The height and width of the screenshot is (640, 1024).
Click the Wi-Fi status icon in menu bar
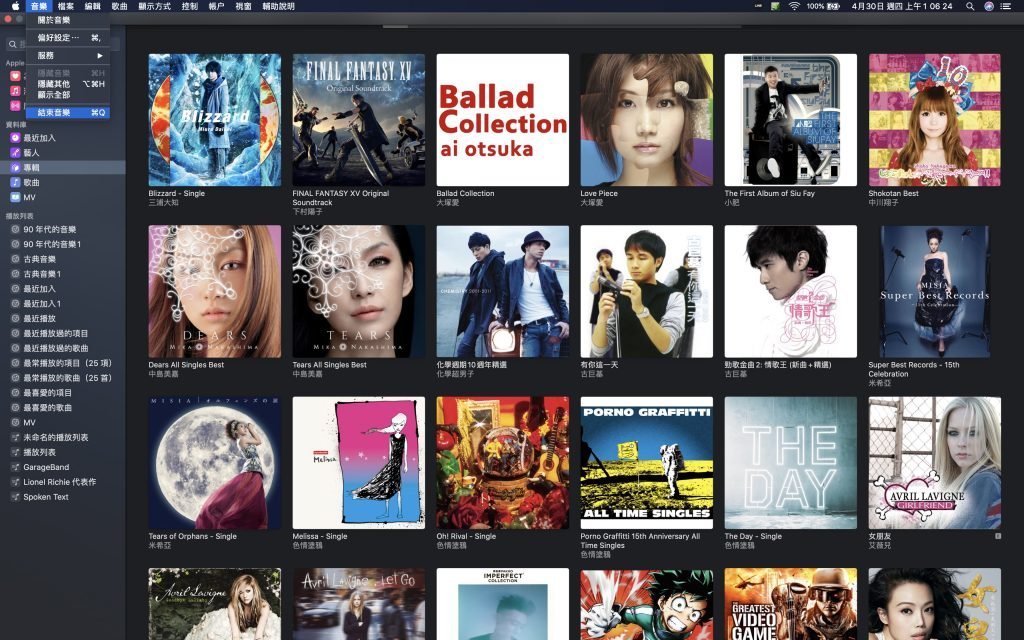point(794,6)
